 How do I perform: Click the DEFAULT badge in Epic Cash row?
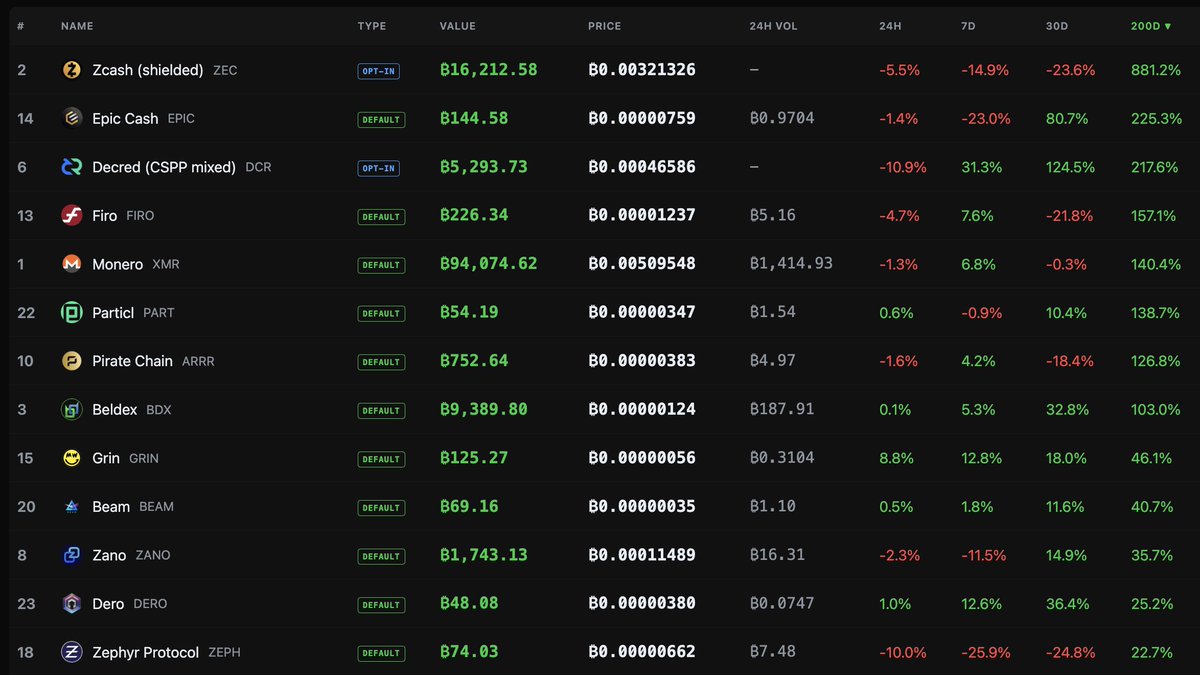pyautogui.click(x=381, y=120)
